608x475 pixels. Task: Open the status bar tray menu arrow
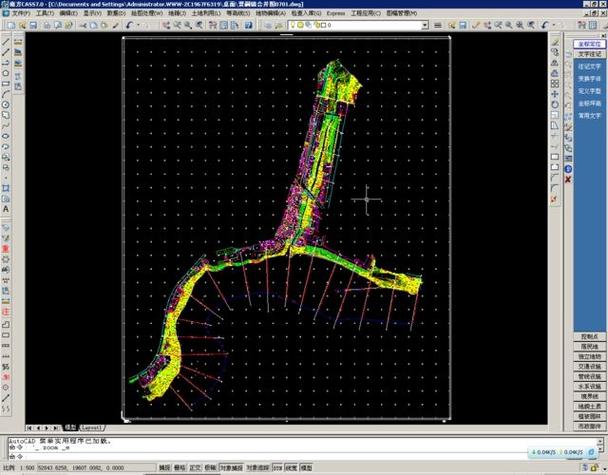coord(603,468)
